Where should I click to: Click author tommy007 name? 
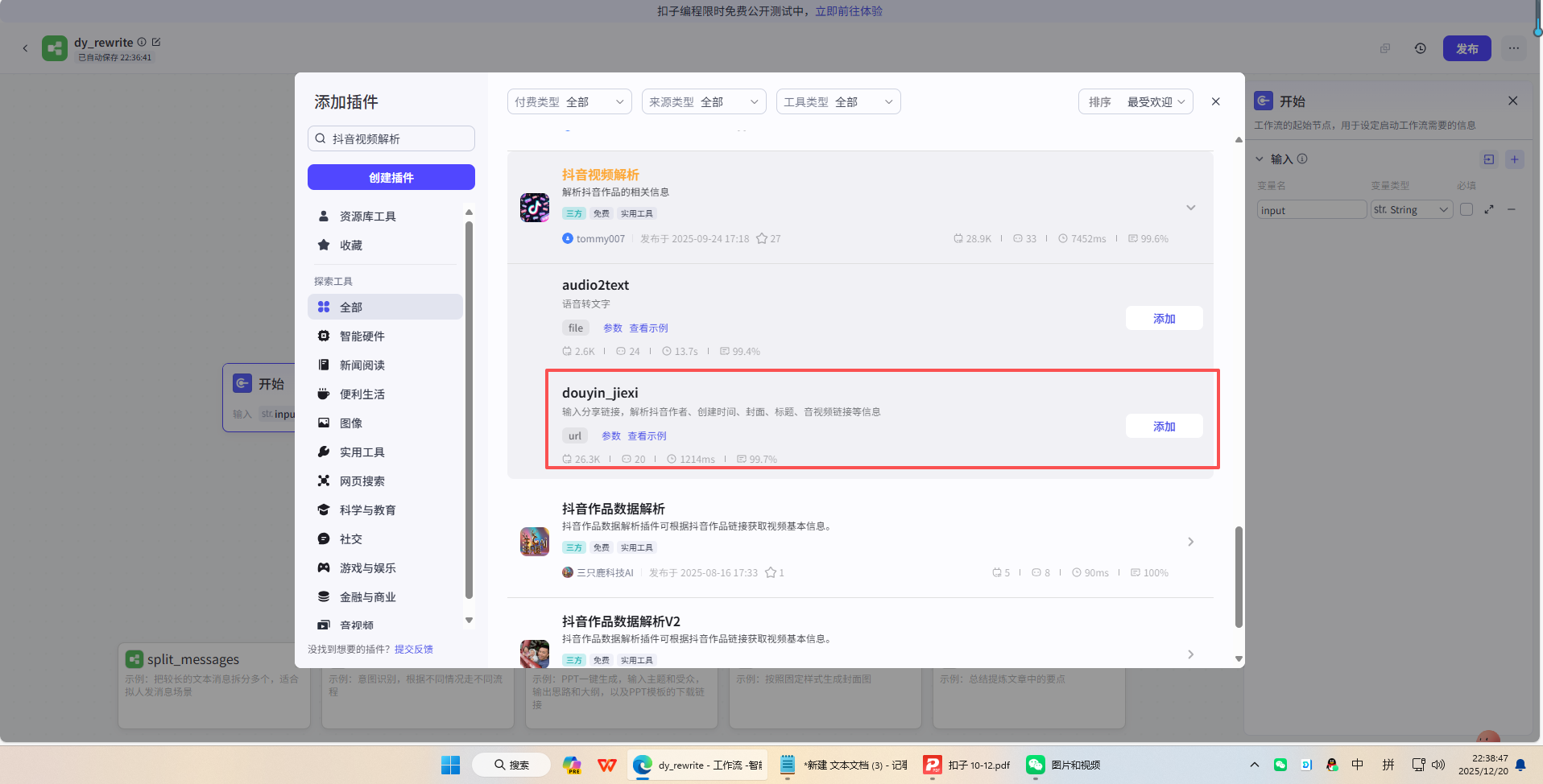coord(601,238)
